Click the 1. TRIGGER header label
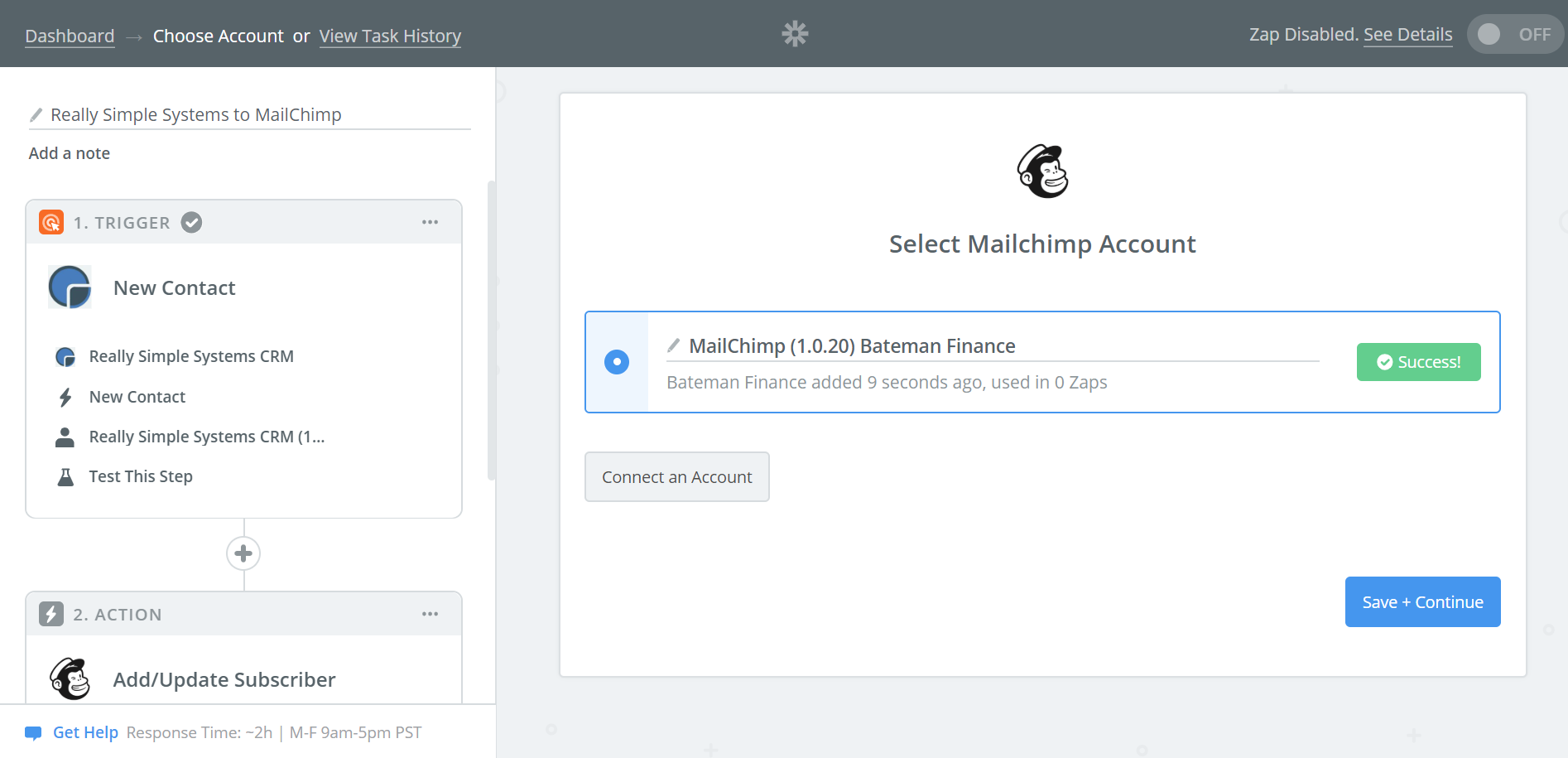The width and height of the screenshot is (1568, 758). pos(122,222)
